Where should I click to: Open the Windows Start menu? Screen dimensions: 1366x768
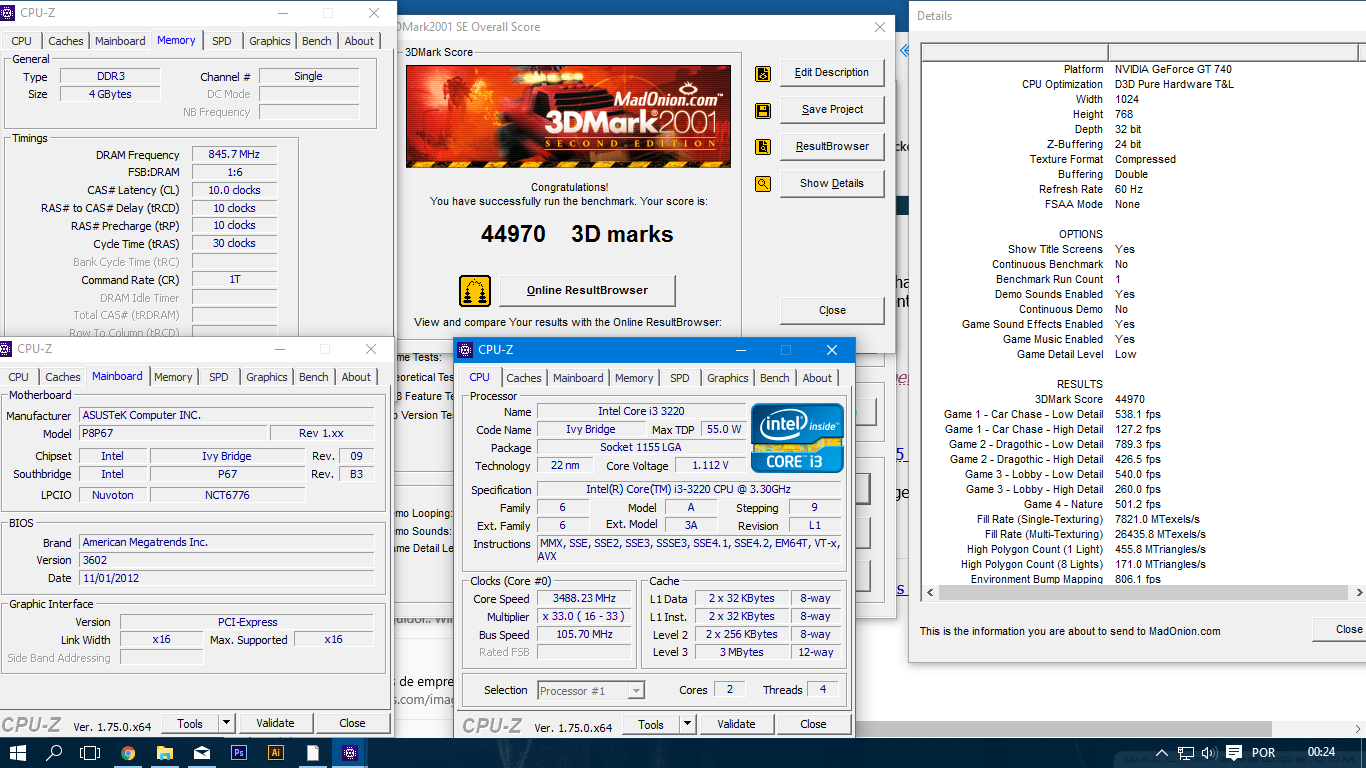(x=18, y=753)
